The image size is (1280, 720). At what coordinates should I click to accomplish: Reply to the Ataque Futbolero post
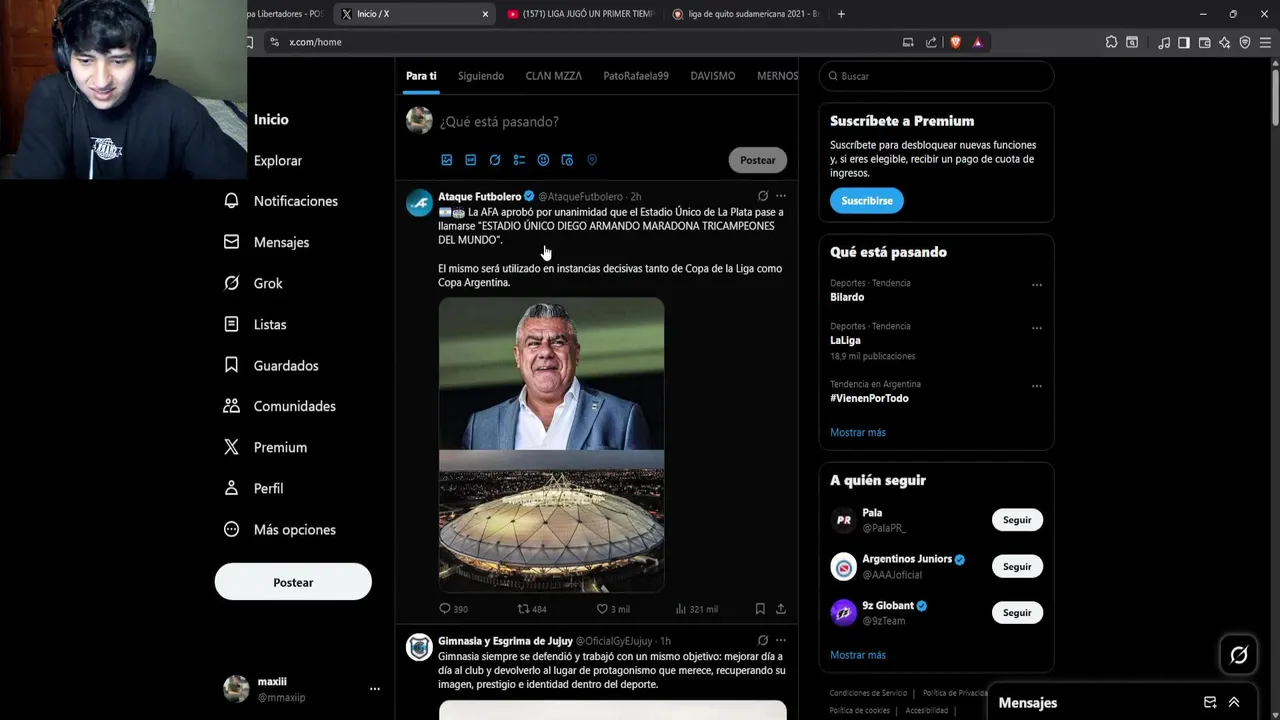[453, 609]
